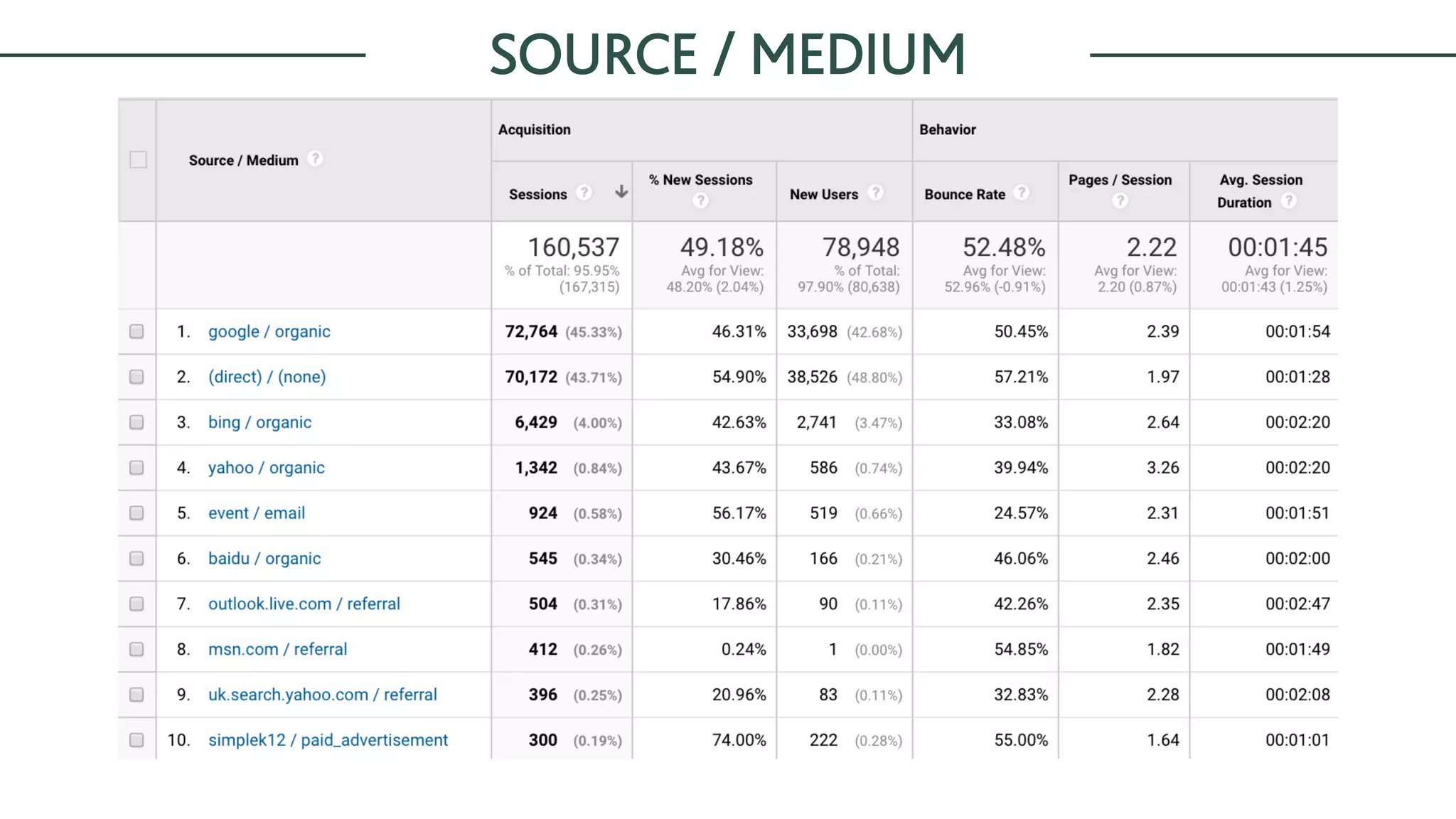1456x819 pixels.
Task: Click the Bounce Rate help icon
Action: (1021, 193)
